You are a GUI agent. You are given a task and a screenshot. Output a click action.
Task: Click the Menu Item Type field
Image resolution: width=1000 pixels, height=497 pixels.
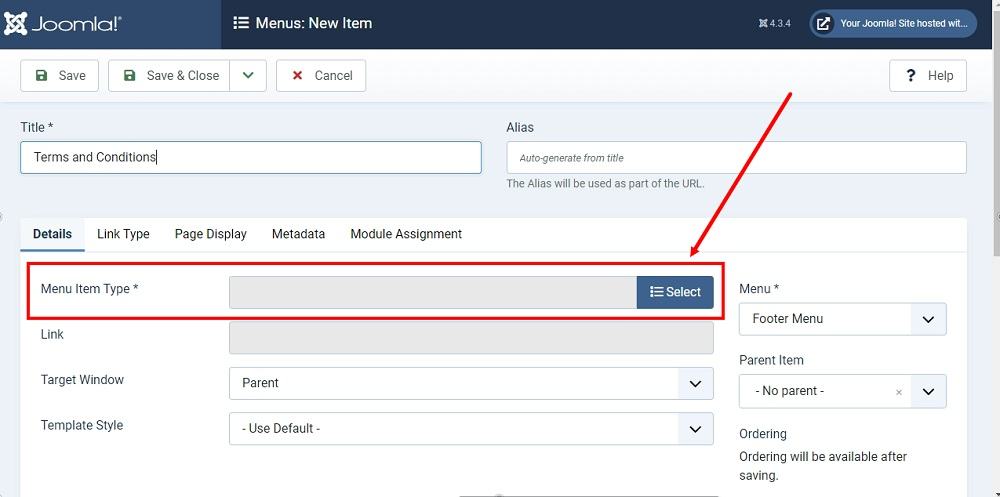coord(433,292)
